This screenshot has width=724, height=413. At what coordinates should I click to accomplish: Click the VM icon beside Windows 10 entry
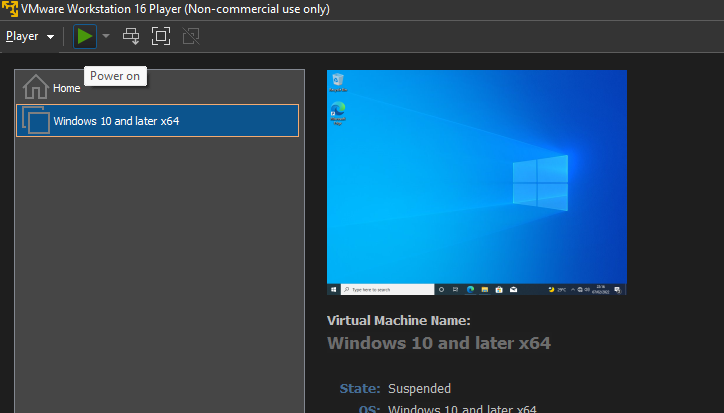[x=36, y=121]
